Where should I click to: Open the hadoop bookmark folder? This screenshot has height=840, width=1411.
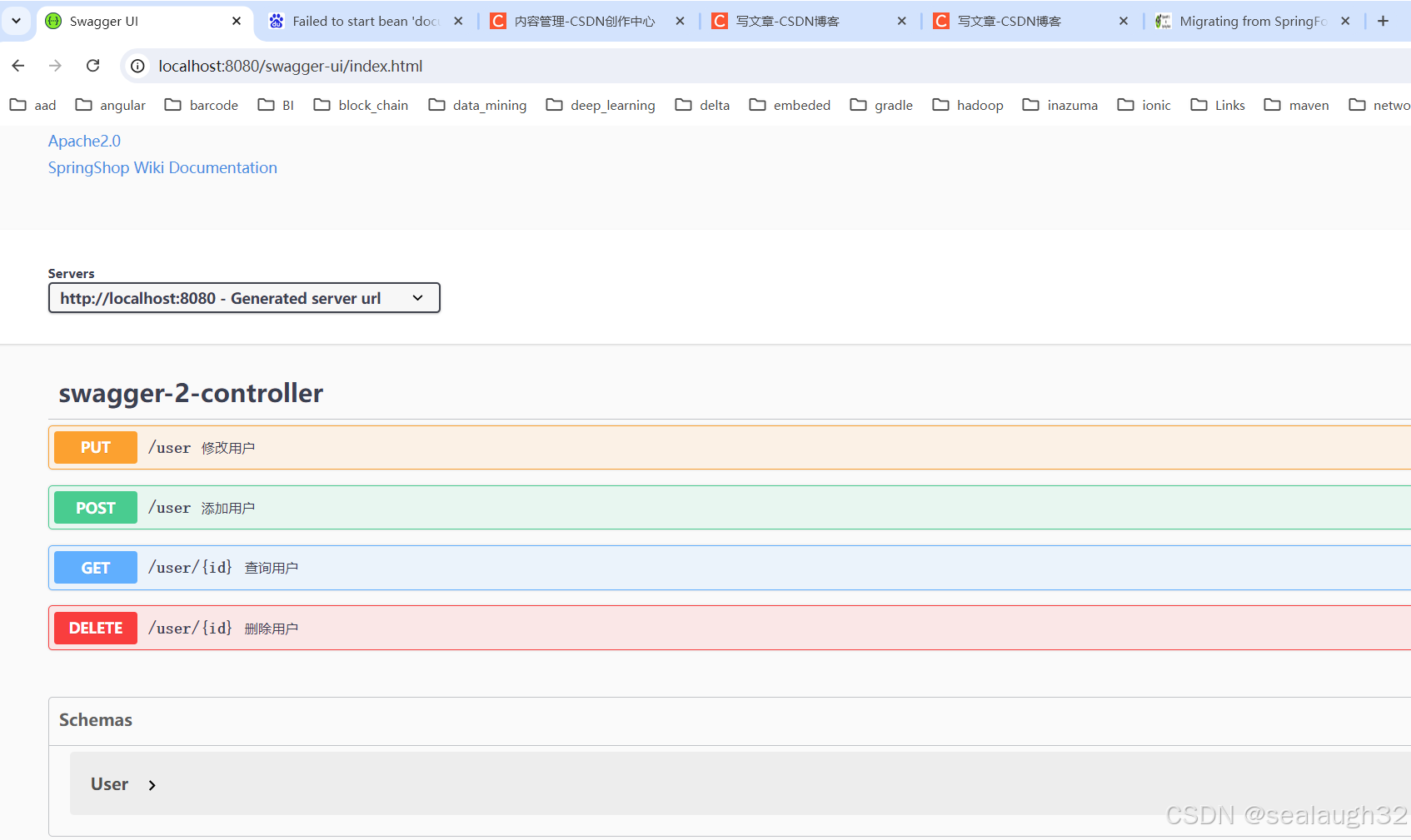[x=968, y=105]
